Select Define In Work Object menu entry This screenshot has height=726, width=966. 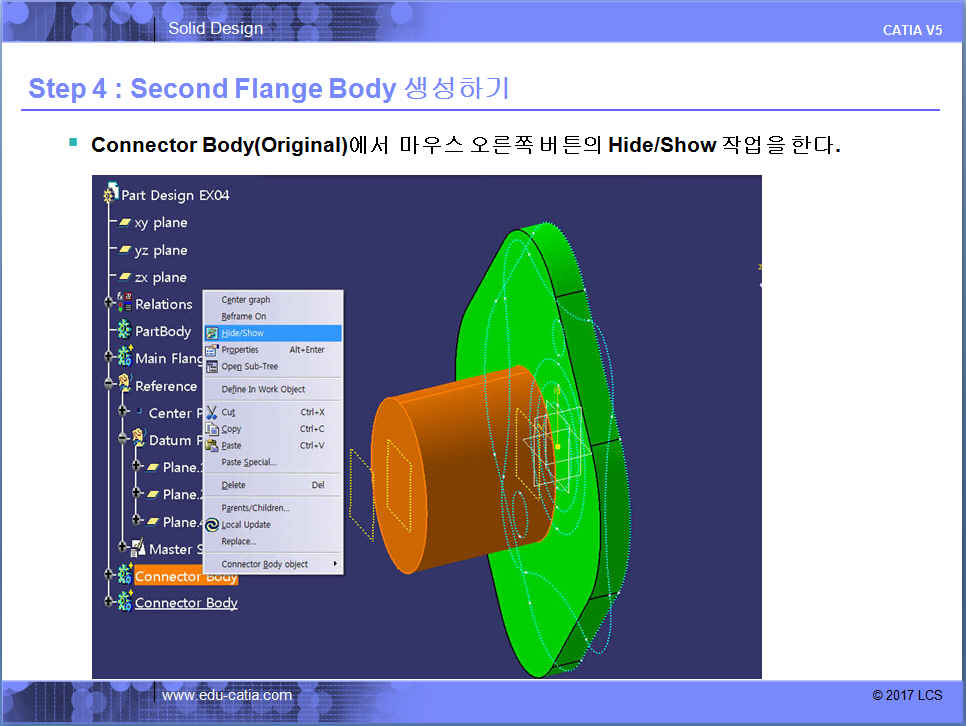click(263, 390)
